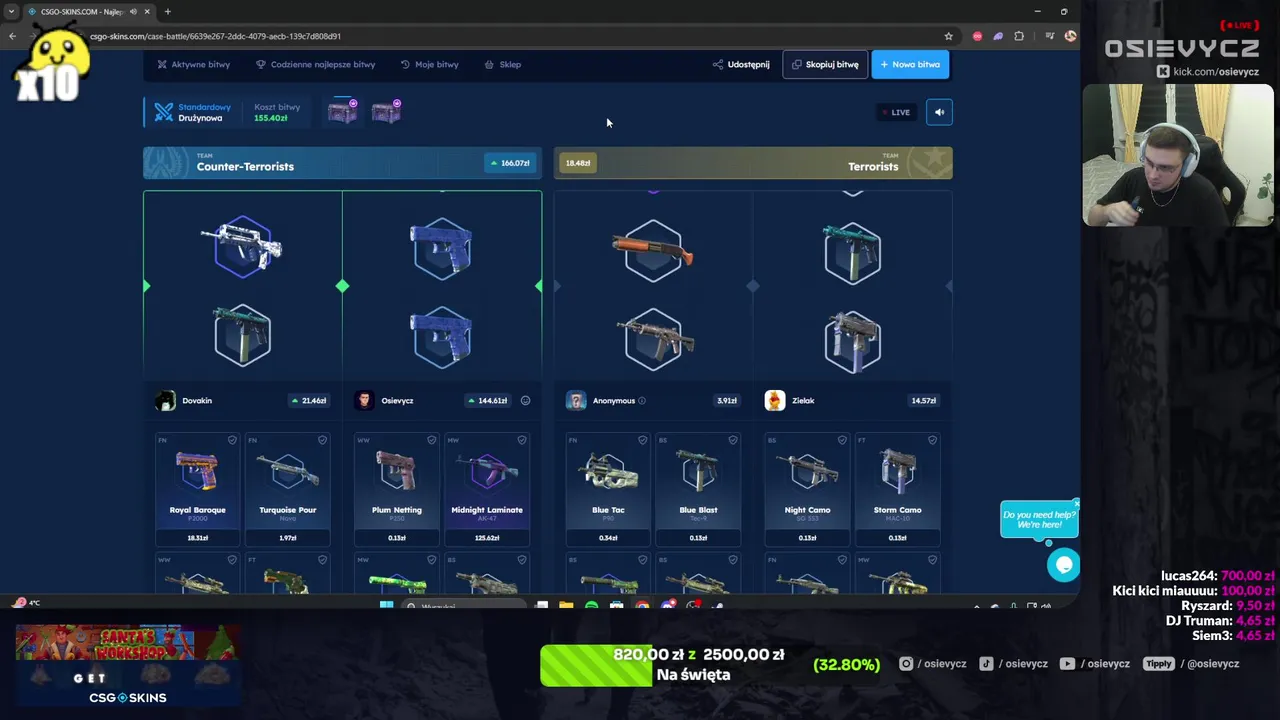Click the shield icon on Night Camo card

coord(842,440)
